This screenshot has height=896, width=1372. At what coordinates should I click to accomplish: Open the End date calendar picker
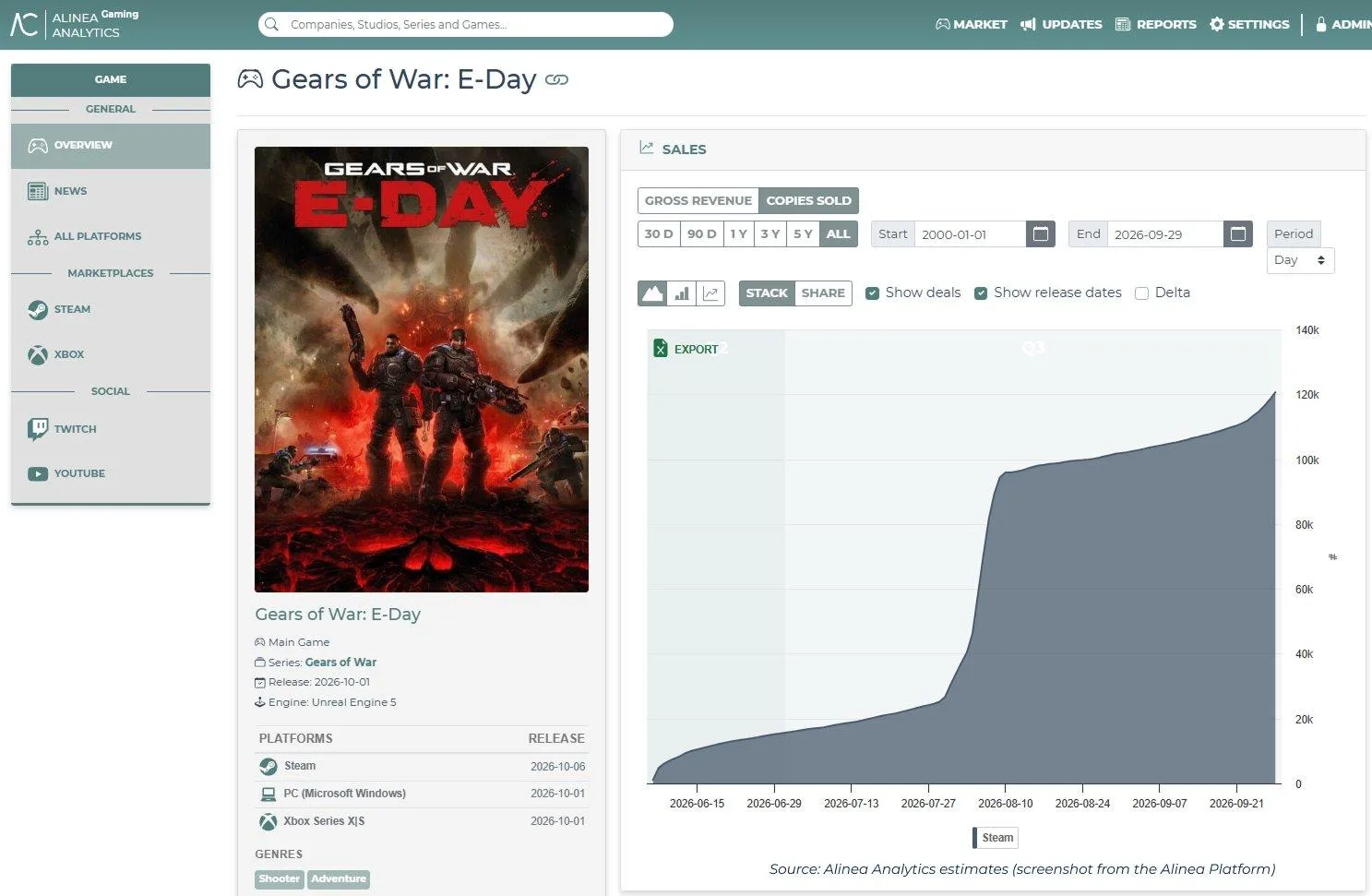(x=1238, y=233)
